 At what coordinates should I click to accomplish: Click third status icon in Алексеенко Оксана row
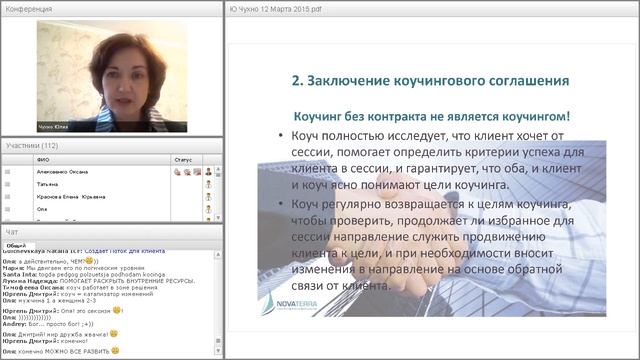coord(197,172)
